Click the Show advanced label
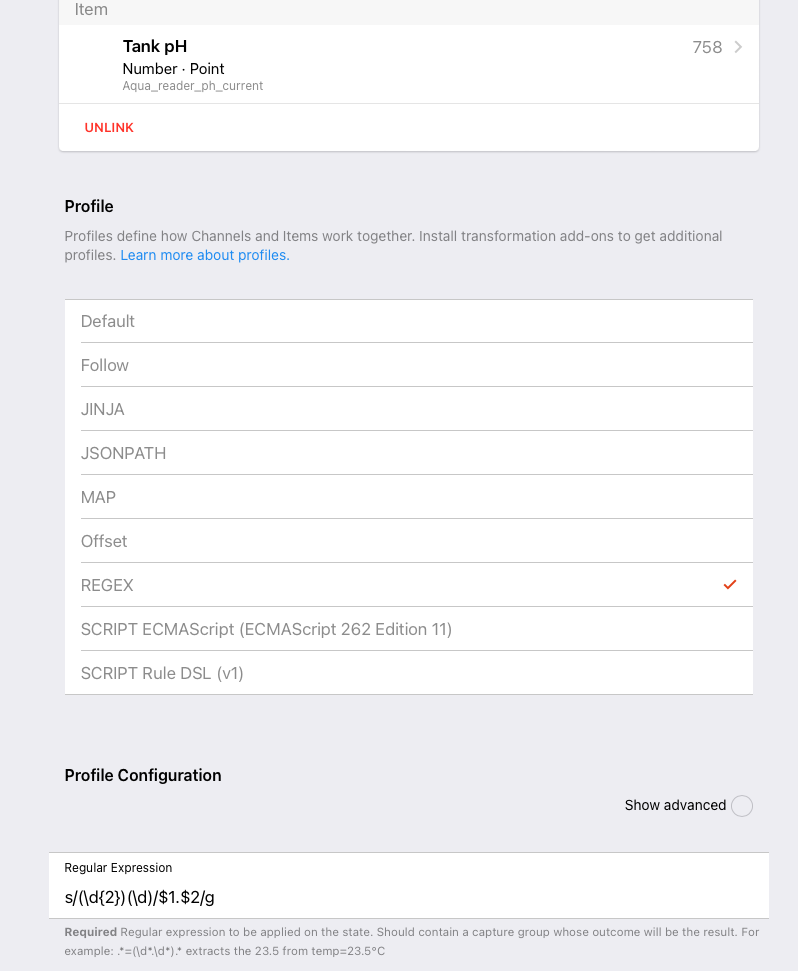Screen dimensions: 798x971 click(675, 805)
